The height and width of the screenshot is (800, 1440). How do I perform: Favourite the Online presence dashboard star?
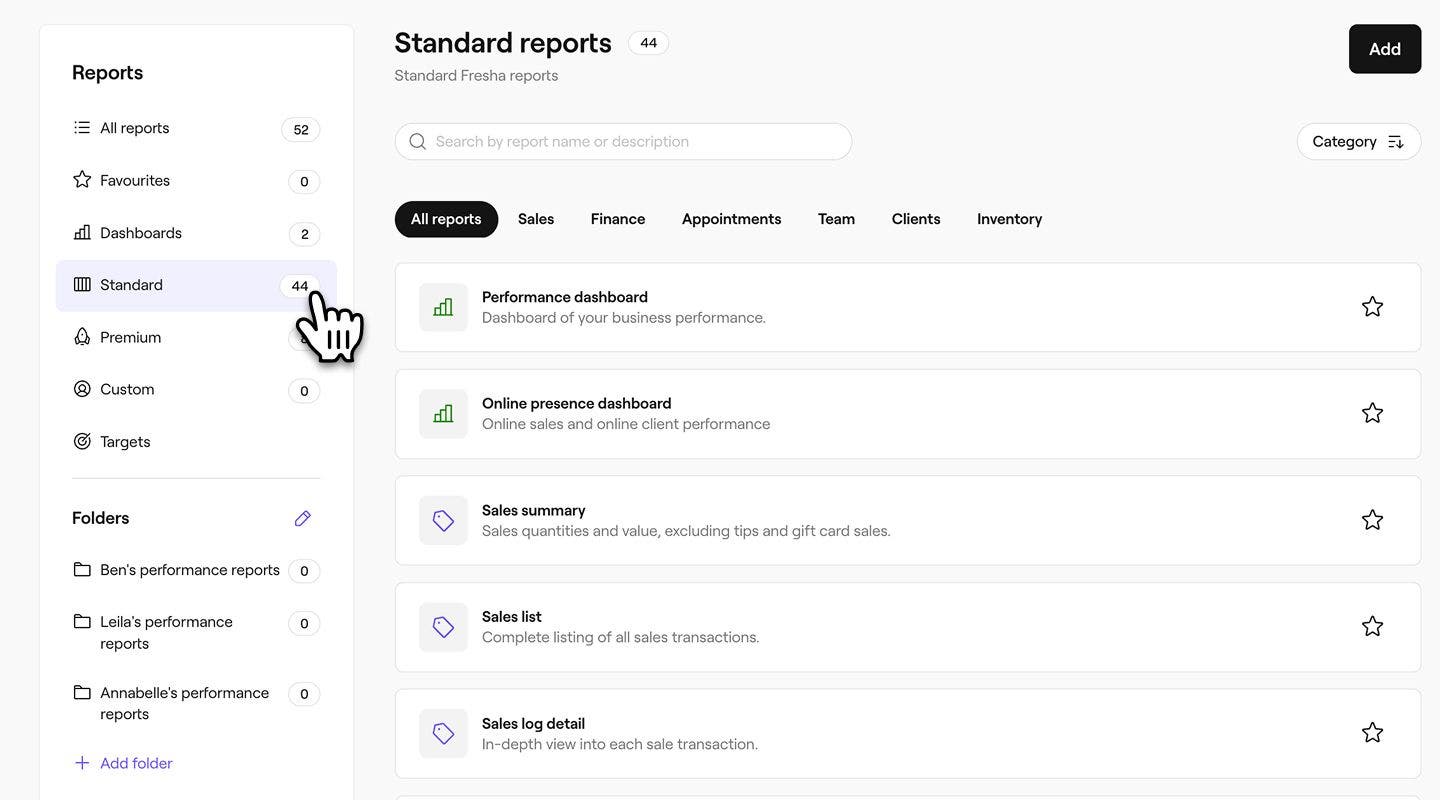point(1372,413)
